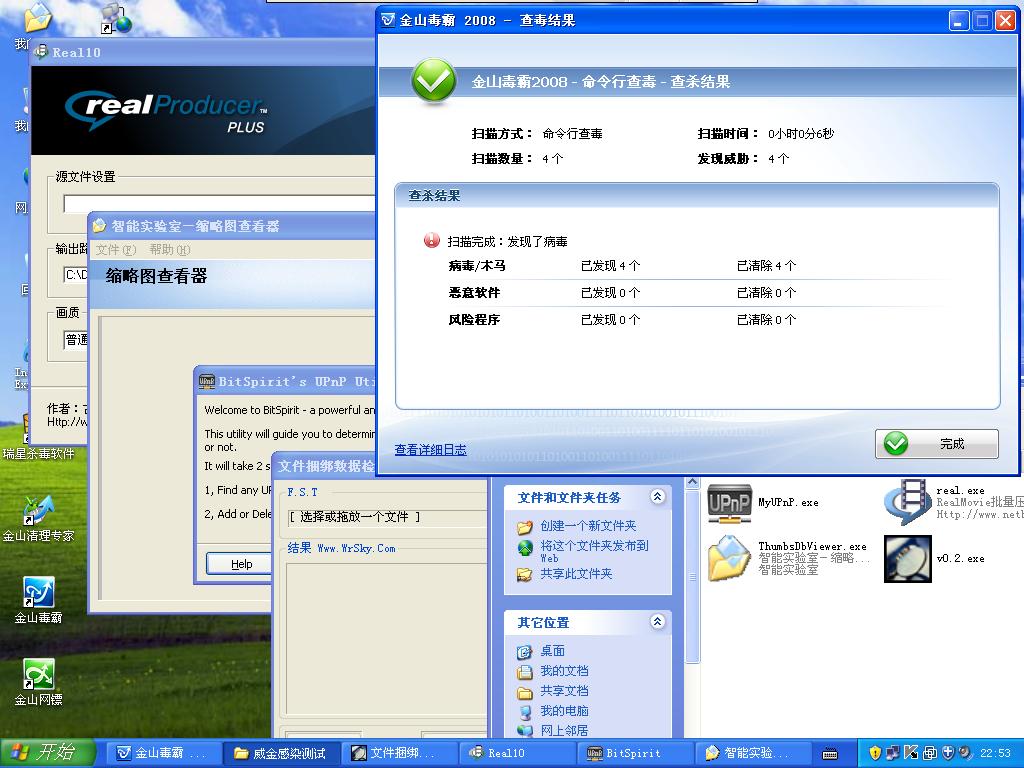Open 我的电脑 in other places
The image size is (1024, 768).
click(x=564, y=711)
